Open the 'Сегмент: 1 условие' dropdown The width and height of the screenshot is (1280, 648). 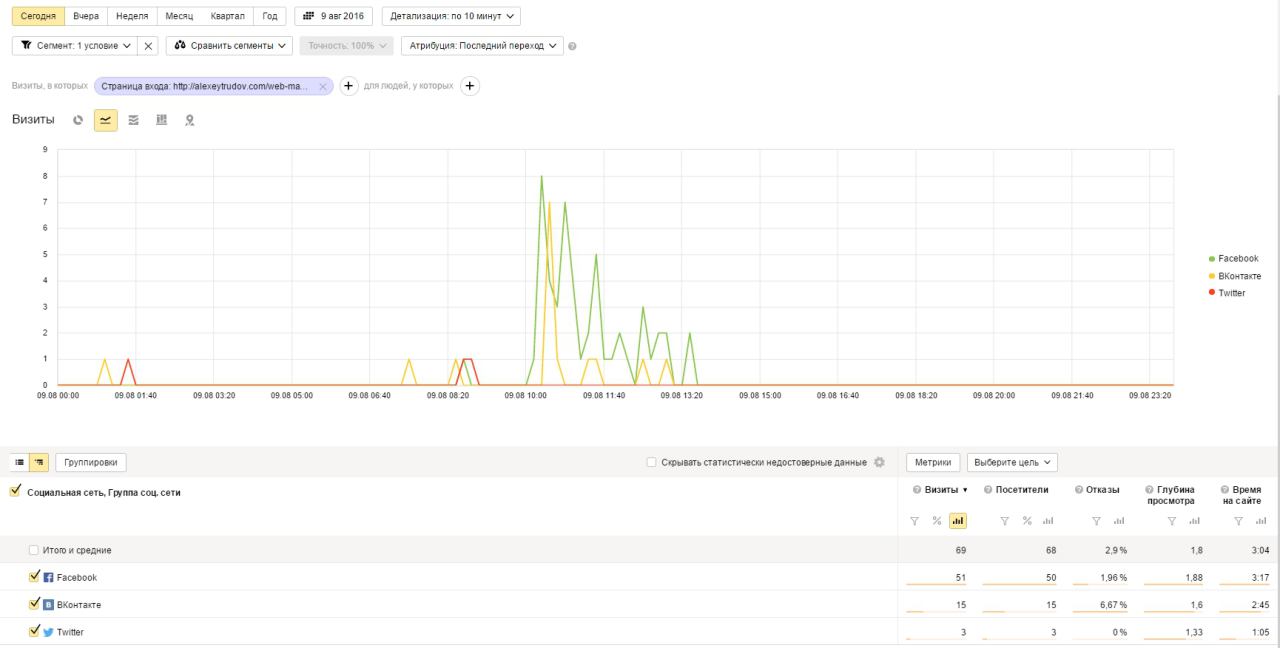click(74, 46)
